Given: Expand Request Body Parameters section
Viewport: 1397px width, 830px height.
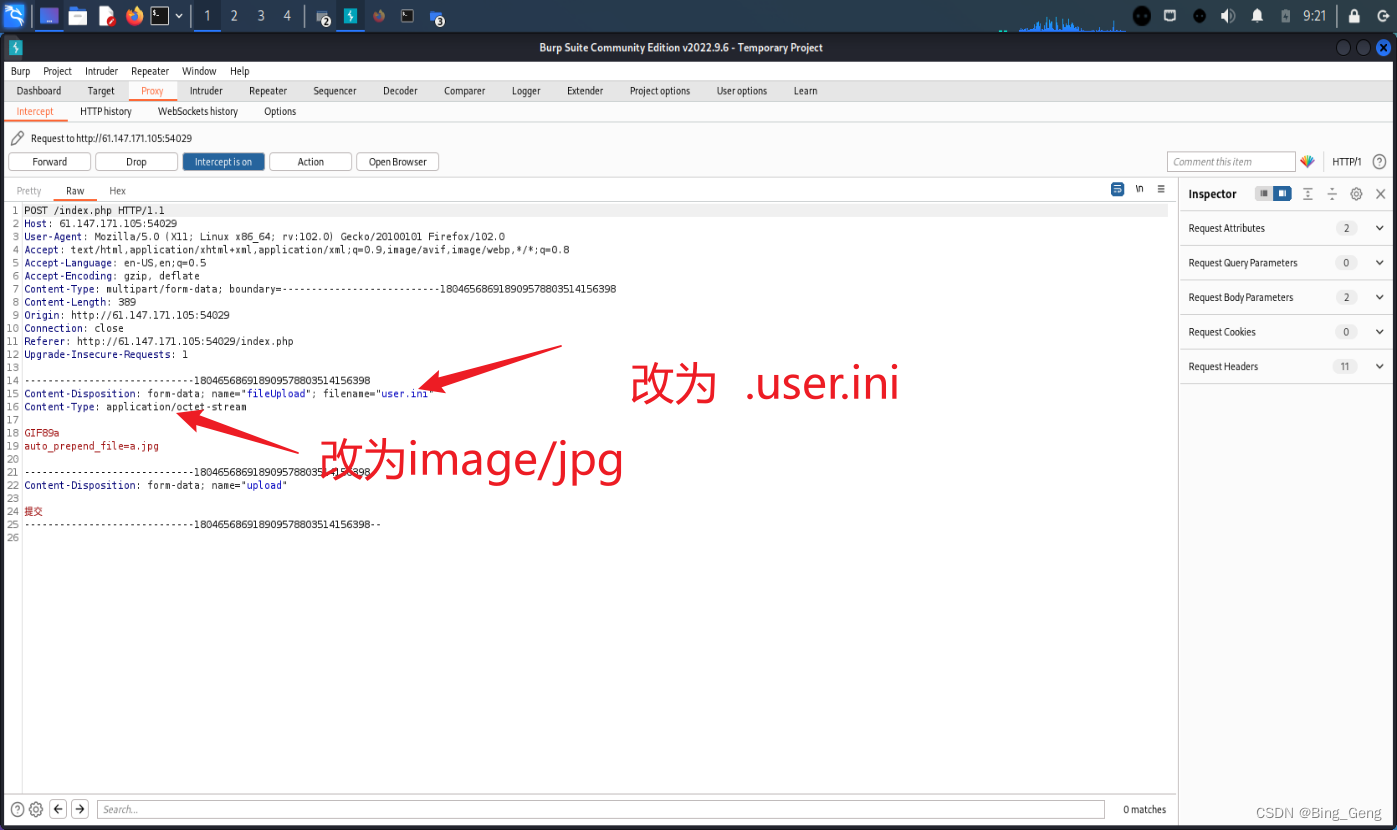Looking at the screenshot, I should (x=1287, y=297).
